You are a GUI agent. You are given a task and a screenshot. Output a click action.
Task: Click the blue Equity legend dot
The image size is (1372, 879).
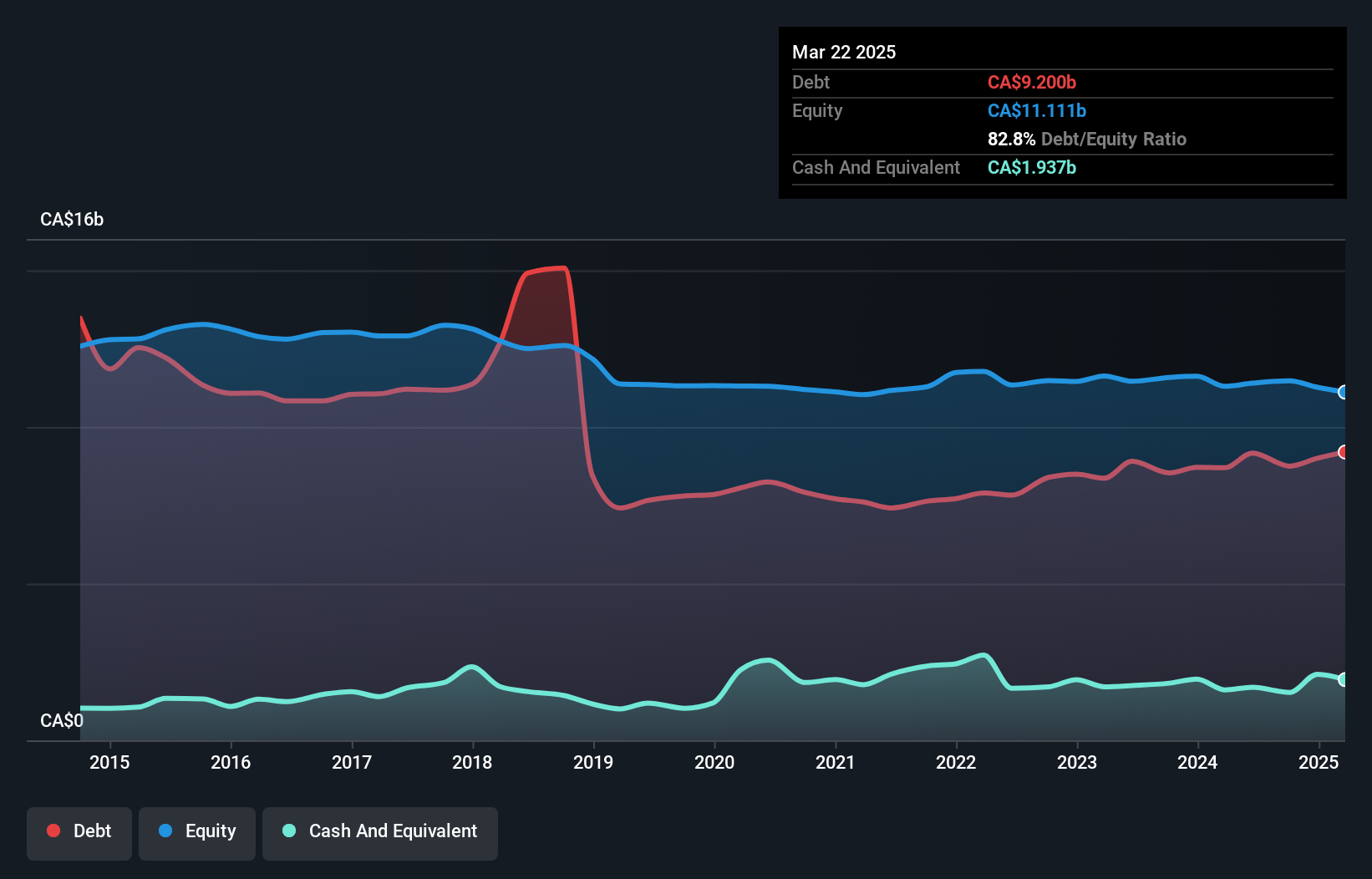click(x=165, y=831)
